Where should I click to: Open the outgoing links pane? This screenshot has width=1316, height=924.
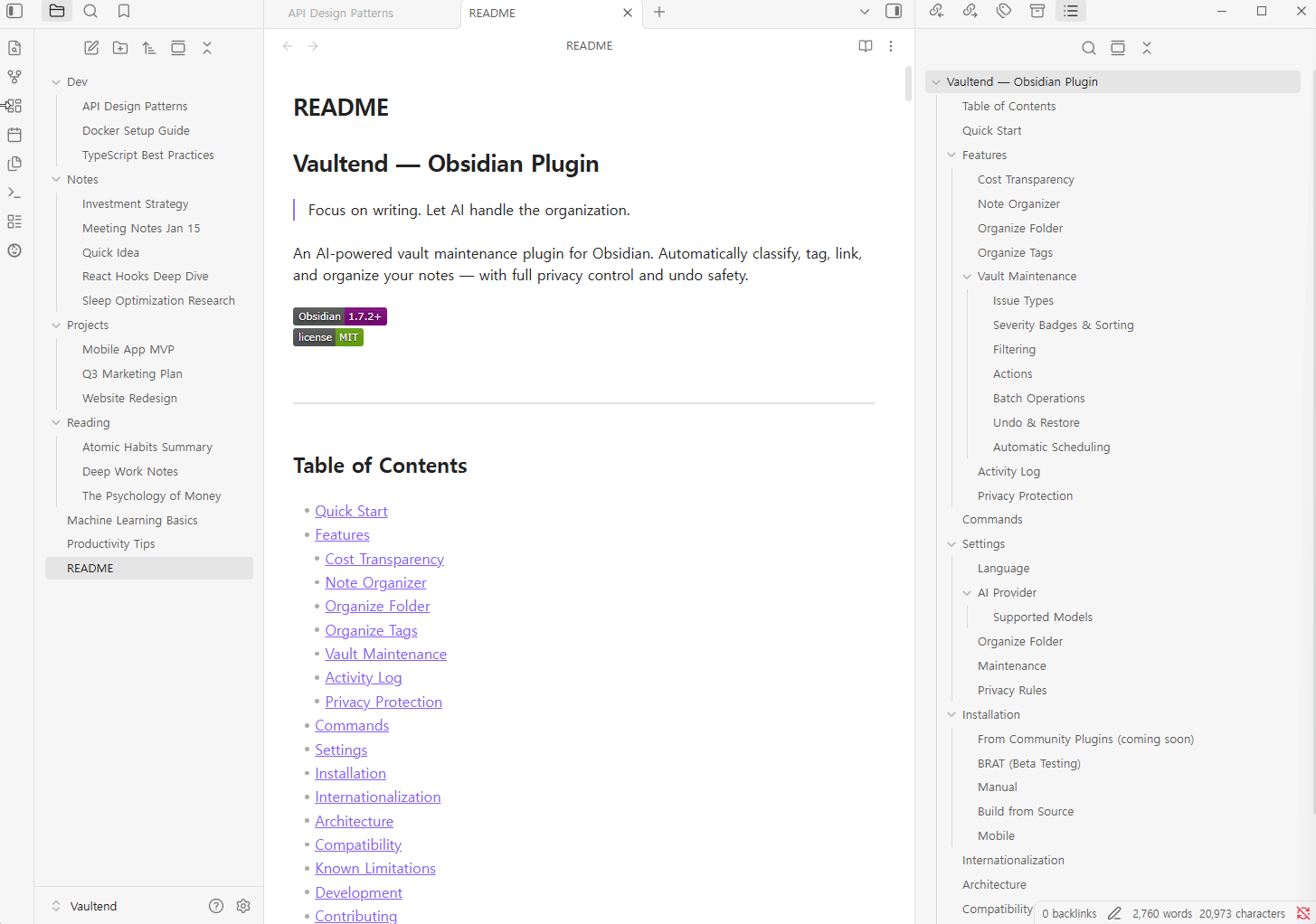point(970,11)
